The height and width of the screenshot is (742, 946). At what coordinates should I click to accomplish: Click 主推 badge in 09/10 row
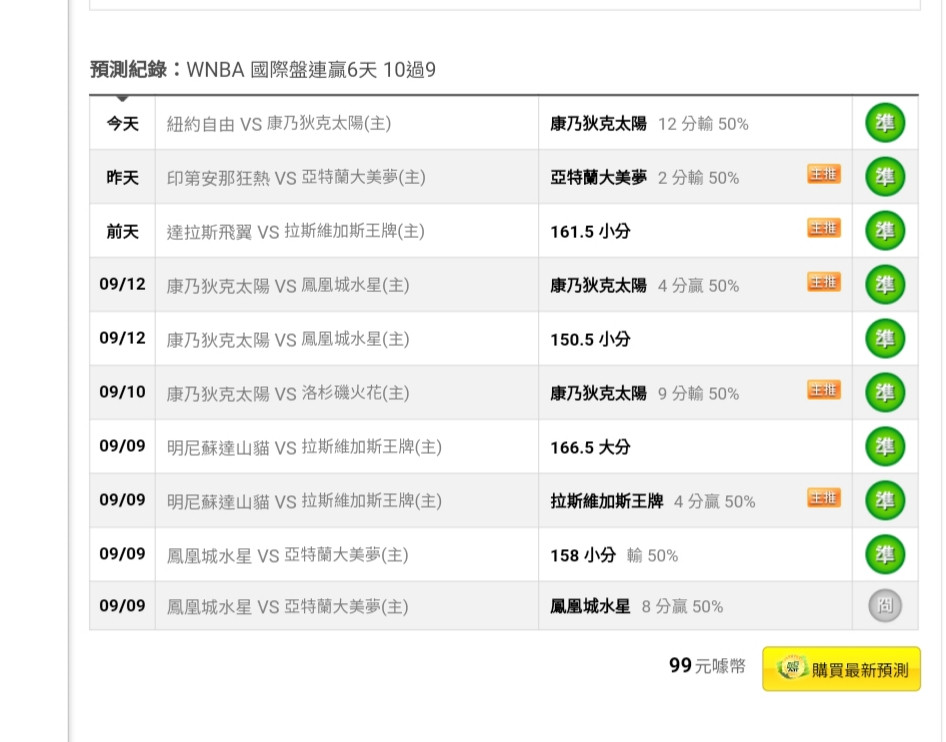point(824,390)
